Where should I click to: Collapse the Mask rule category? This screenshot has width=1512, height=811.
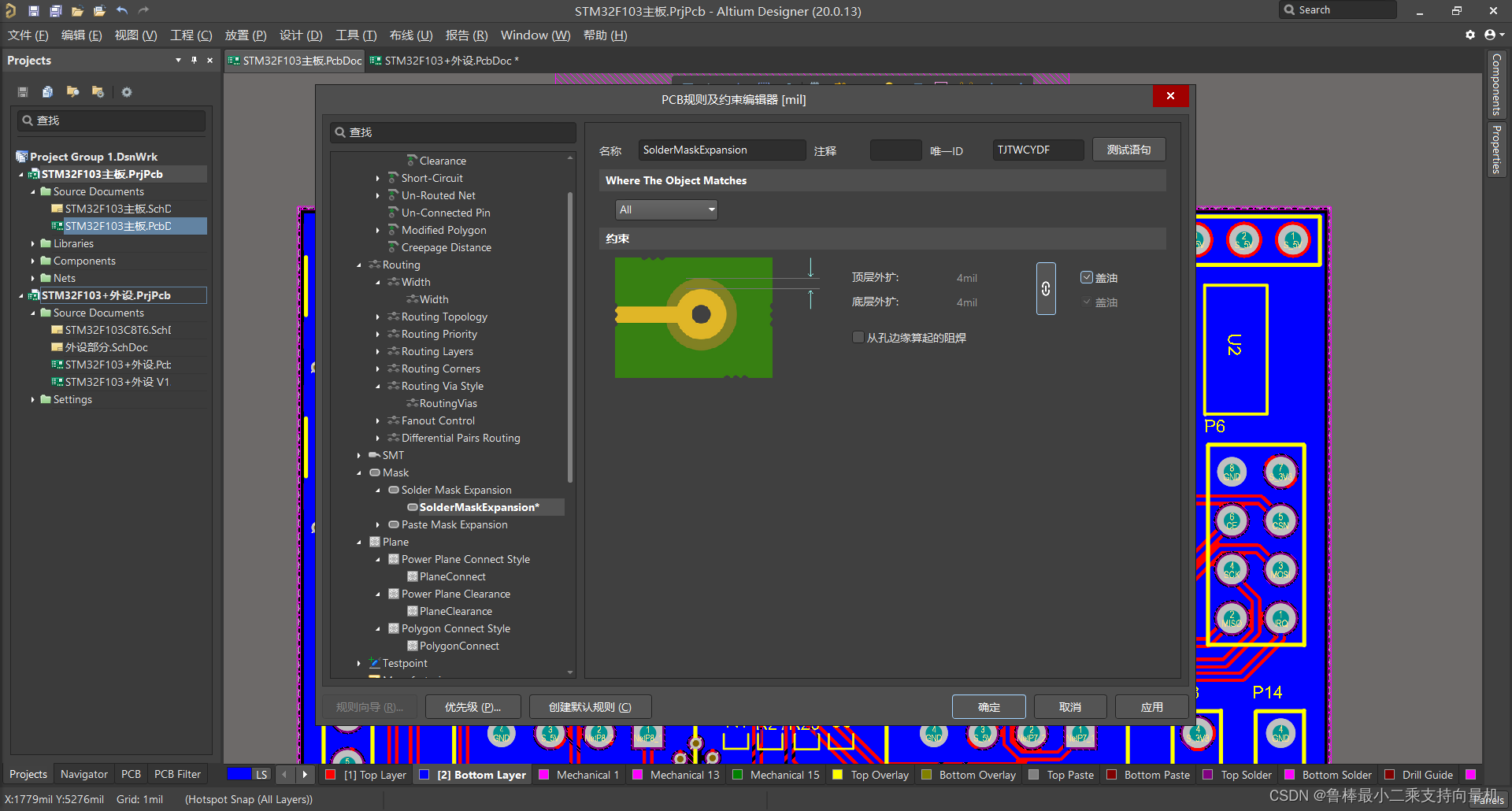pyautogui.click(x=359, y=473)
